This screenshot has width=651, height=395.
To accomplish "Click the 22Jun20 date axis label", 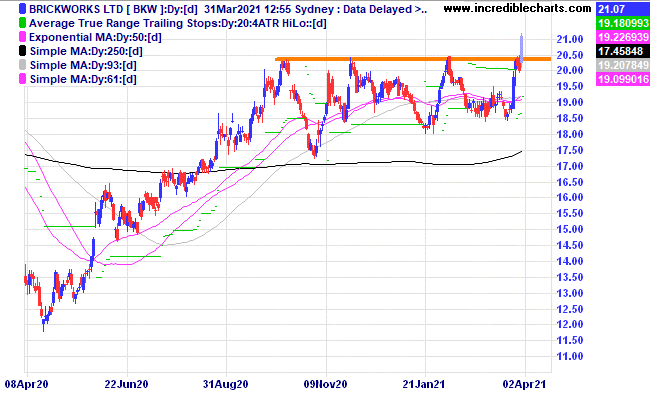I will click(126, 384).
